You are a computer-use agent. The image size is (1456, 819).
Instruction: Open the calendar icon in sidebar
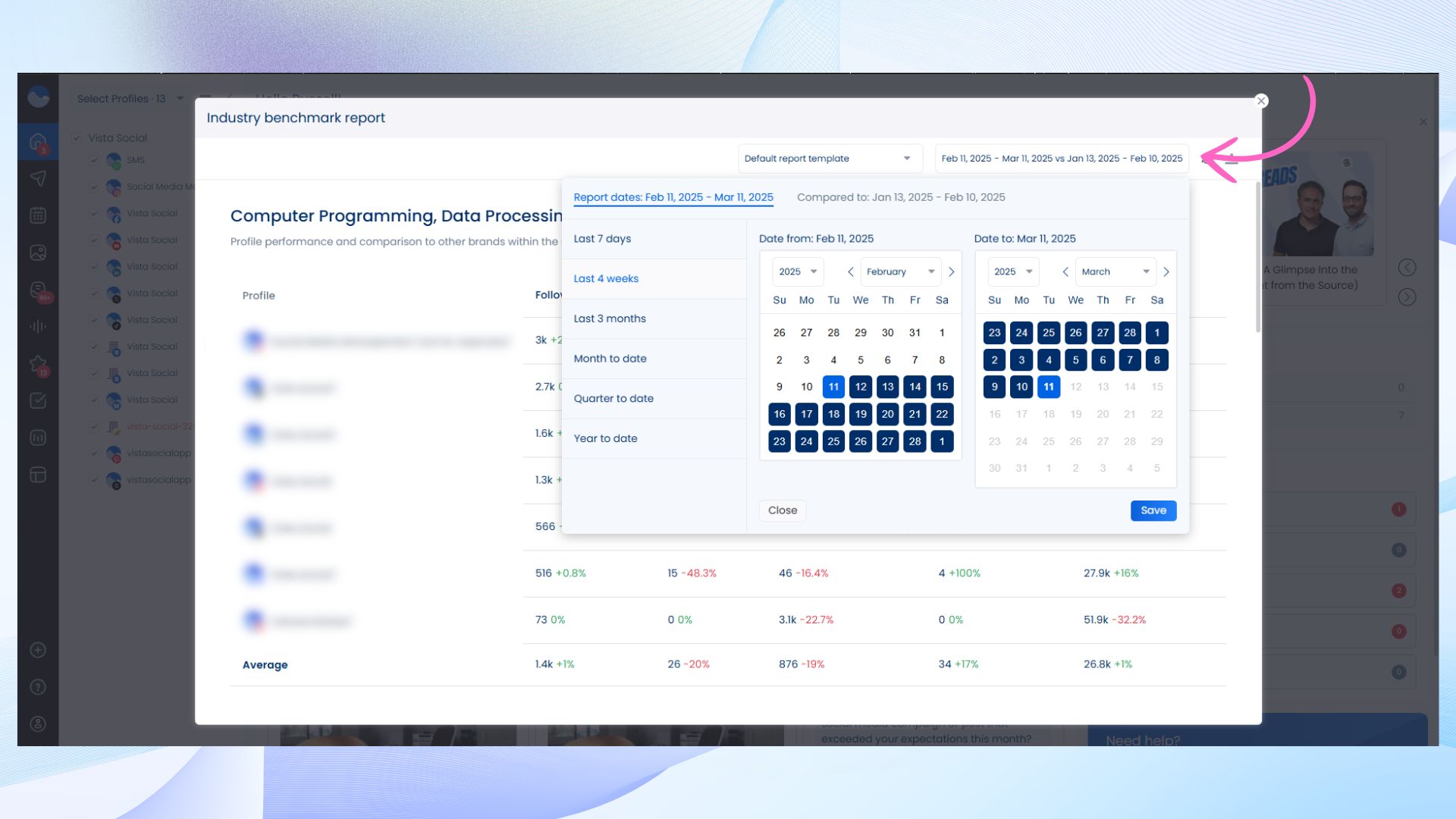(x=38, y=215)
